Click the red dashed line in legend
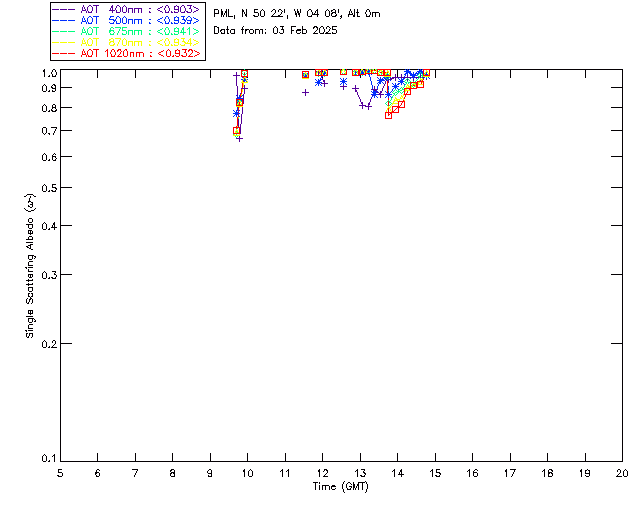 (64, 53)
